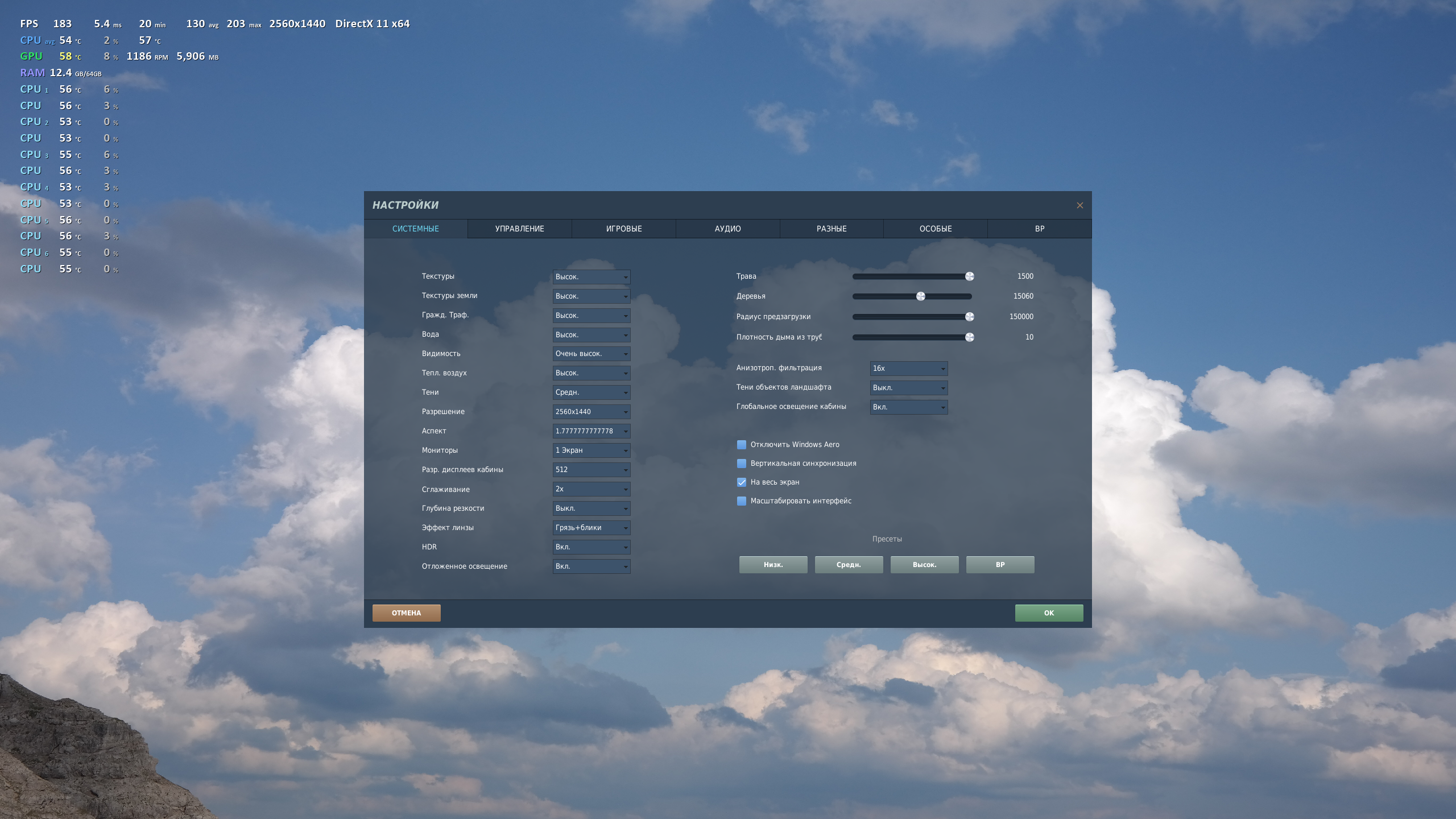Apply the Низк. preset
1456x819 pixels.
pyautogui.click(x=773, y=565)
